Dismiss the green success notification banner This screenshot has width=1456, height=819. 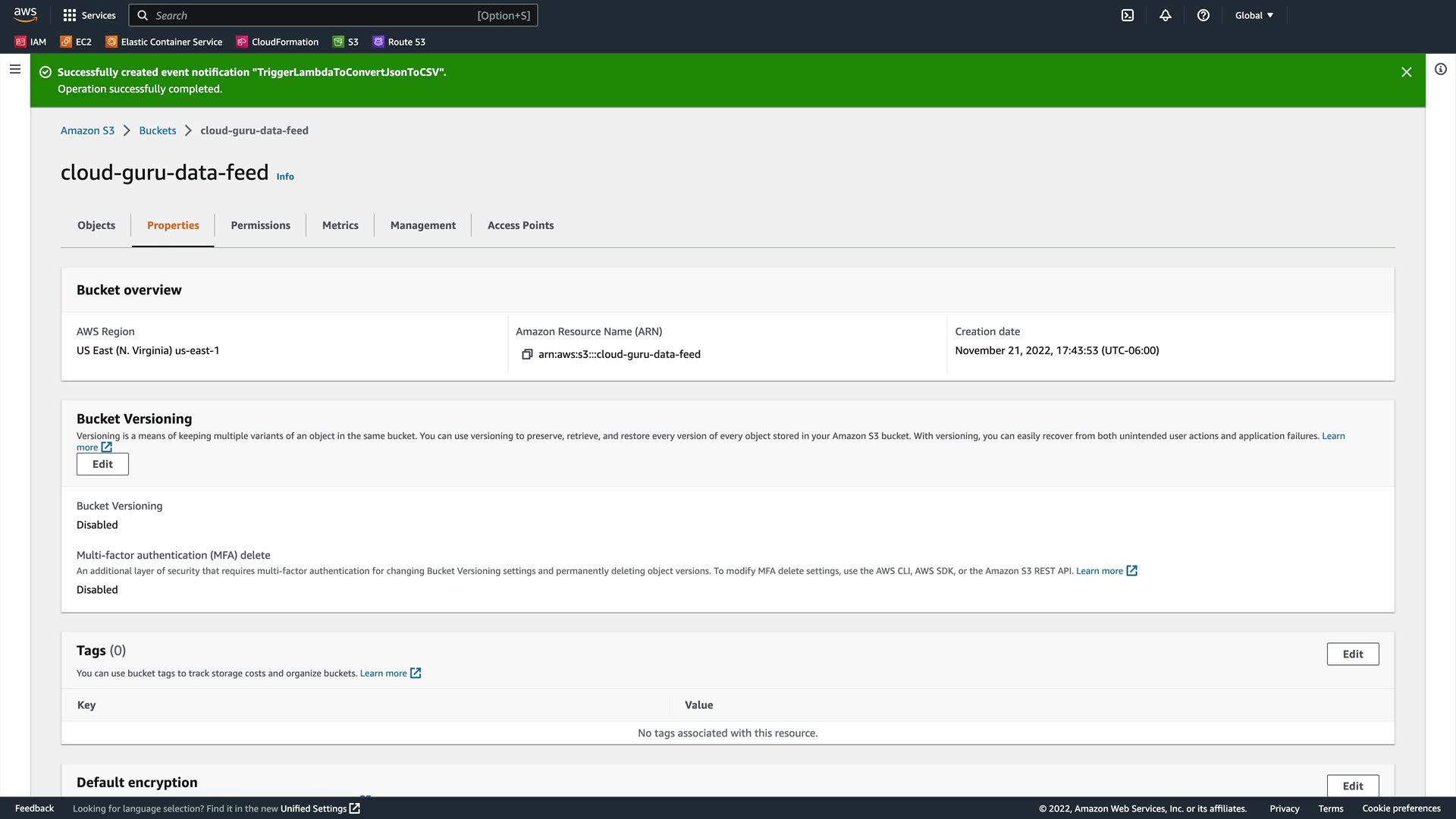tap(1406, 72)
